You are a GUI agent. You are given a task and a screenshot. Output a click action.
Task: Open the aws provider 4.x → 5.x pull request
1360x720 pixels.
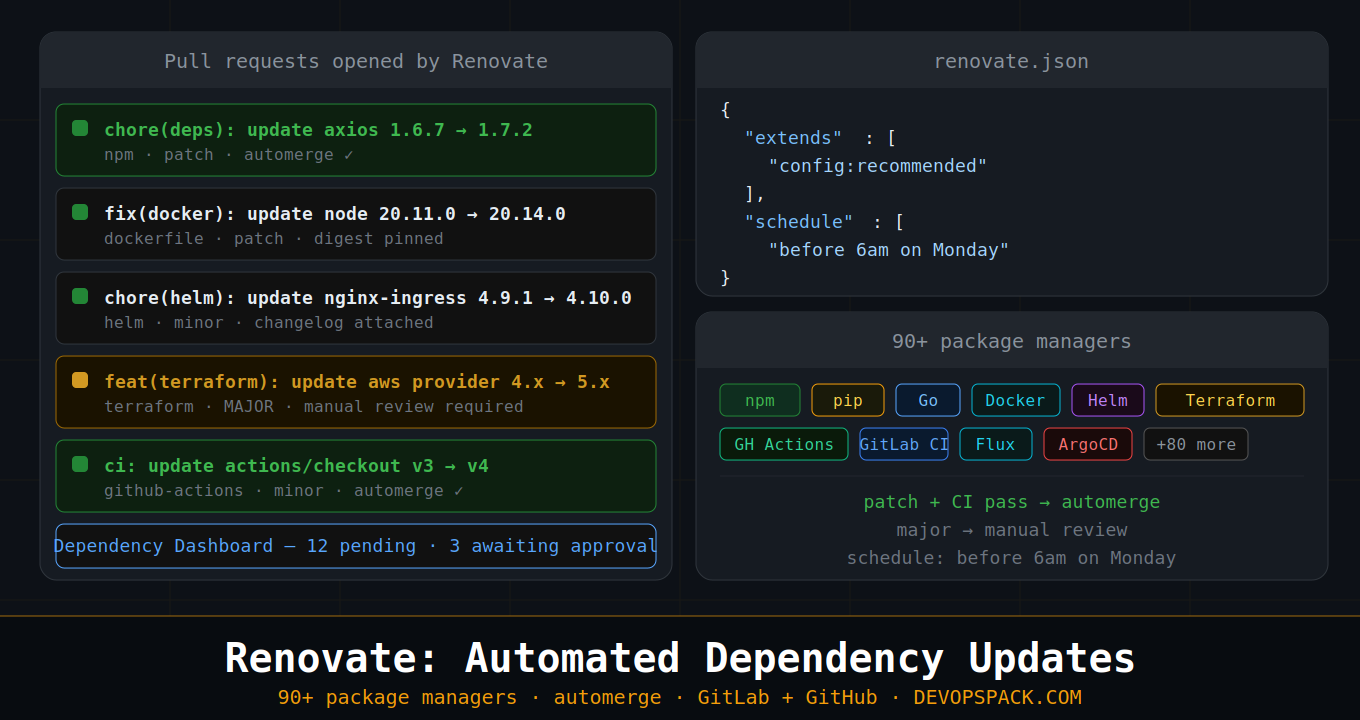[356, 392]
